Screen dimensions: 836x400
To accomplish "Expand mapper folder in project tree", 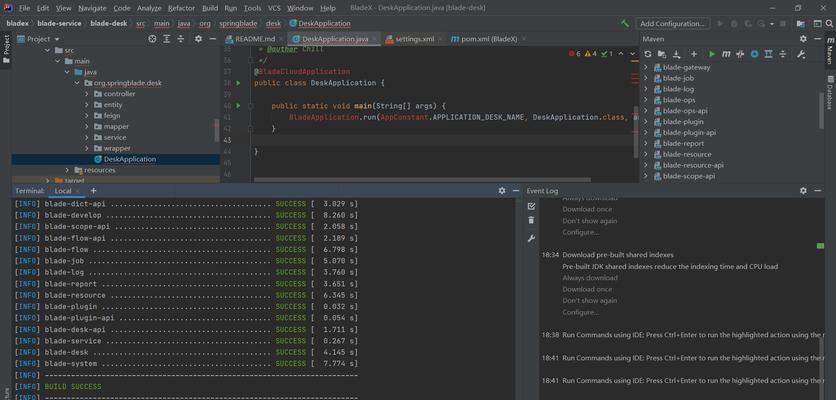I will (86, 126).
